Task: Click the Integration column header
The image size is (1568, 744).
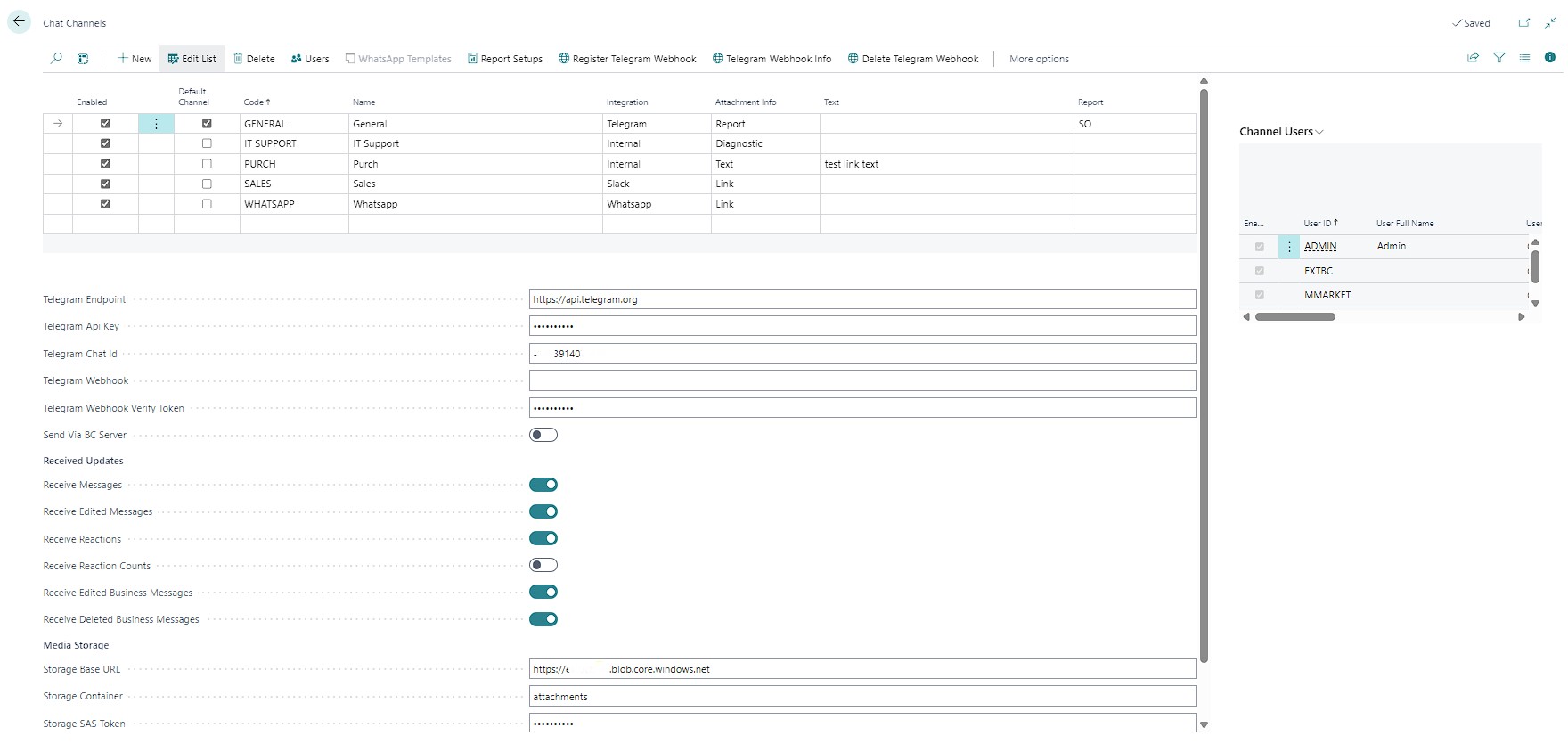Action: pos(627,102)
